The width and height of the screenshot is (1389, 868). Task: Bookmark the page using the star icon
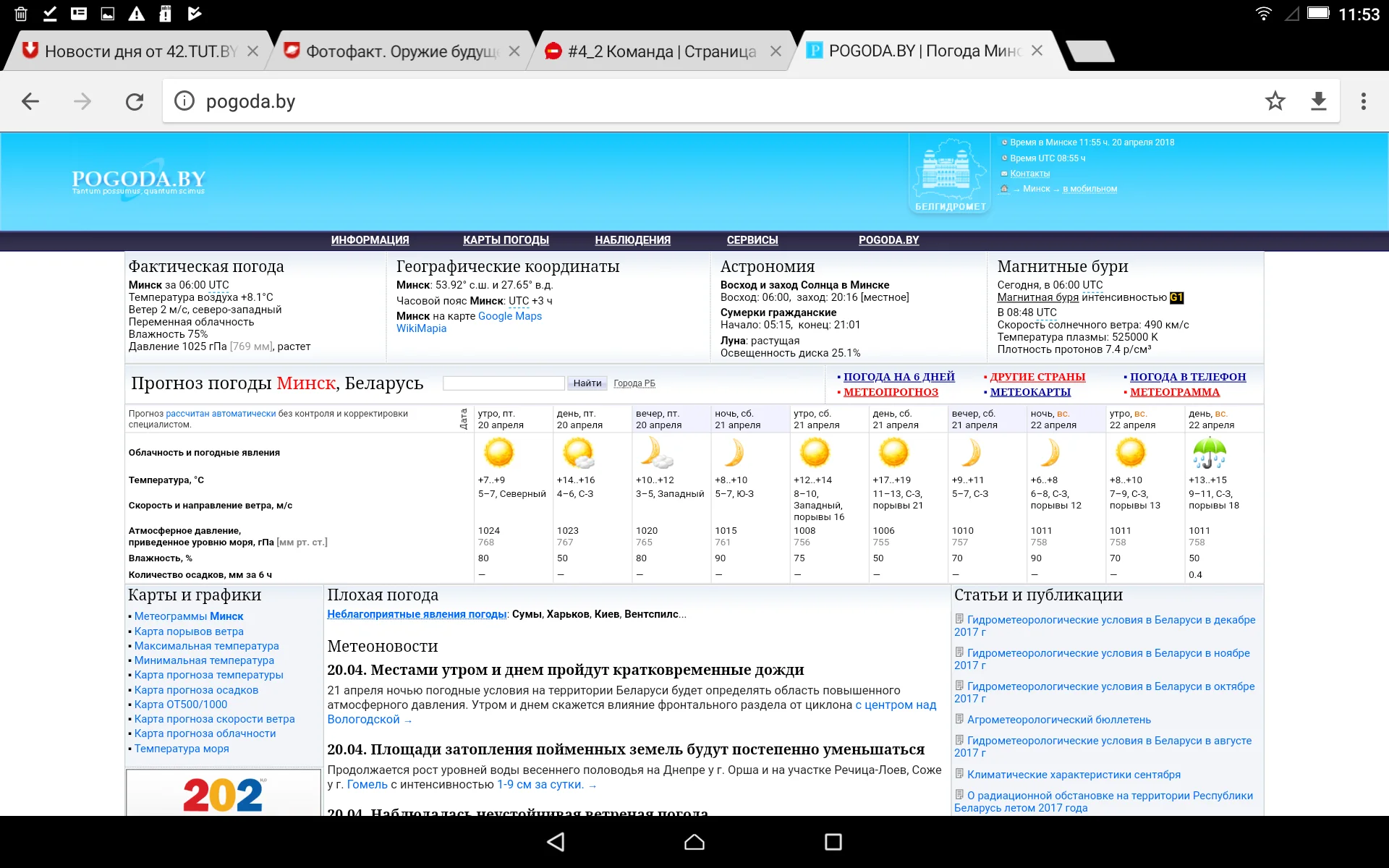click(1275, 101)
